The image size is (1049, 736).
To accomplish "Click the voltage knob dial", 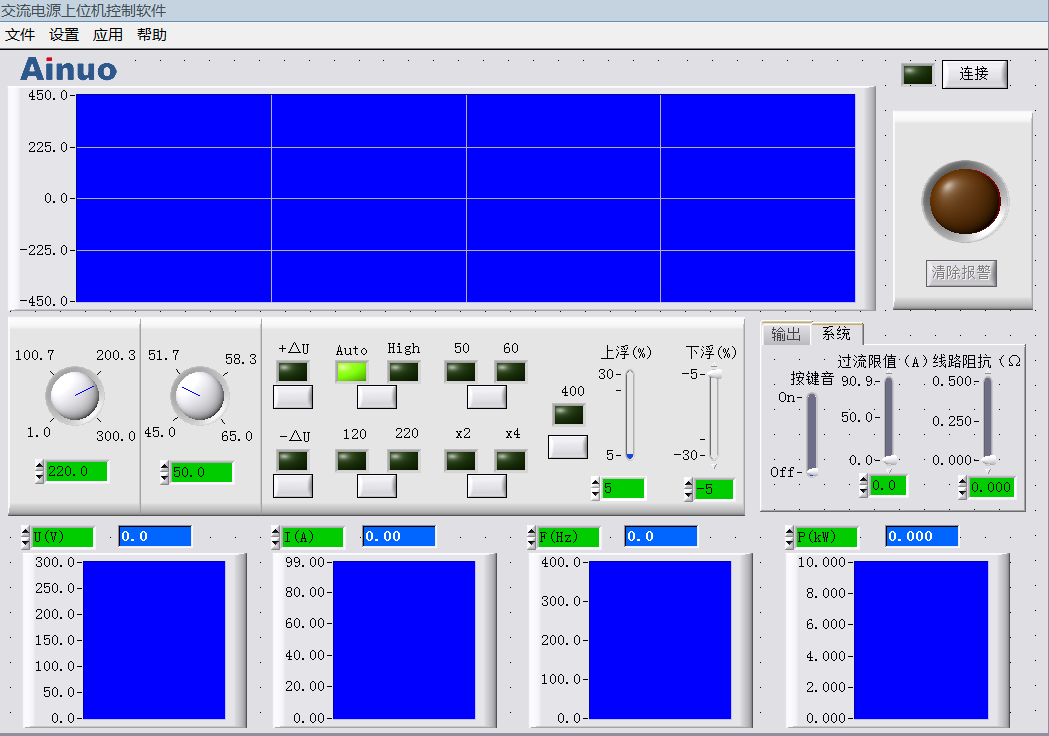I will [x=74, y=393].
